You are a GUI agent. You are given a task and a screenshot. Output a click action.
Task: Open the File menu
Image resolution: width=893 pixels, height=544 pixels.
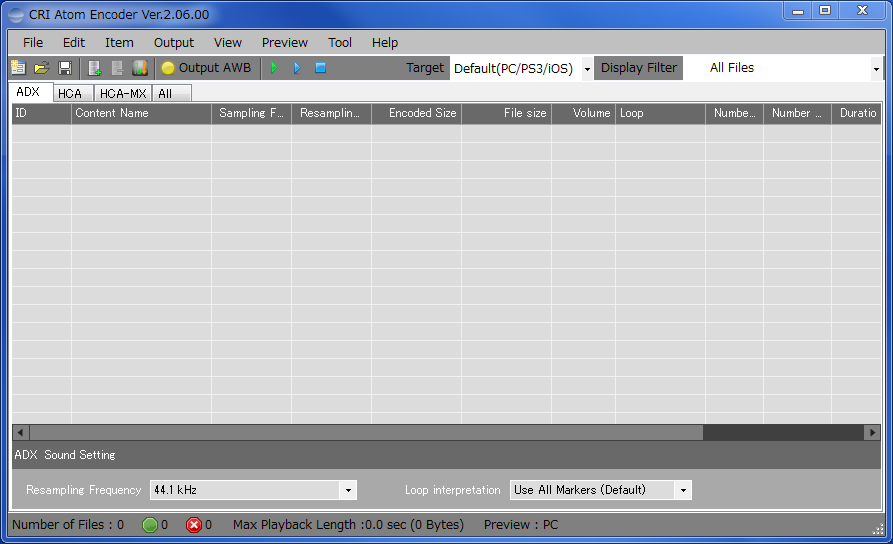33,43
